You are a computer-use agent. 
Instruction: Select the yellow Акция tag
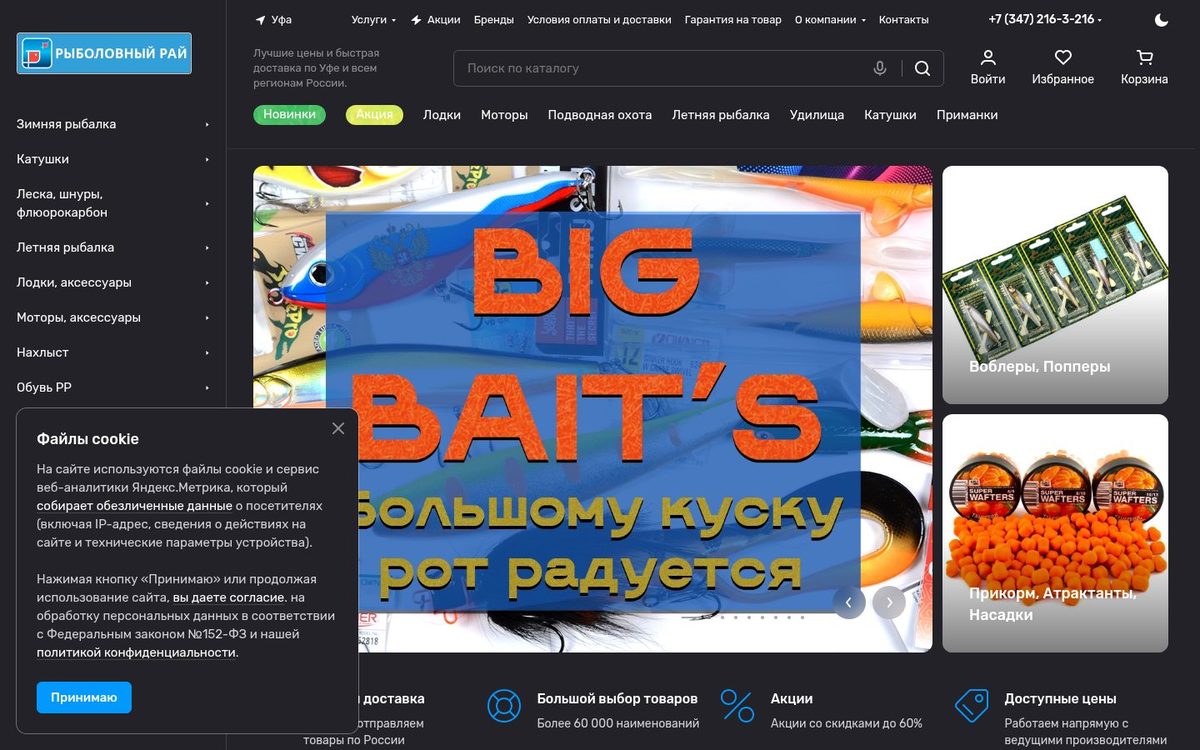pyautogui.click(x=374, y=115)
